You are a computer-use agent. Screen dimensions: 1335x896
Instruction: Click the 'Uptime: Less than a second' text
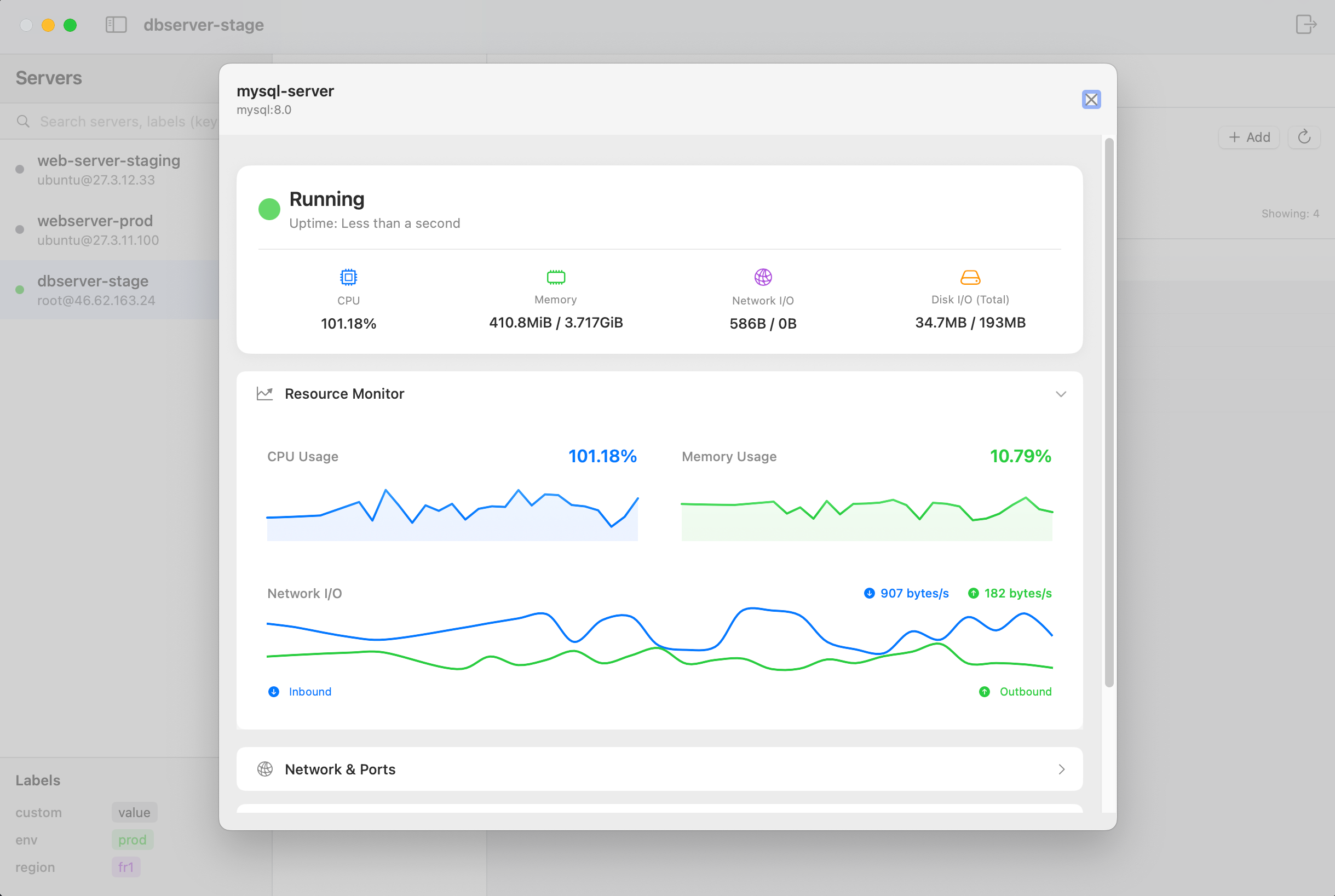click(x=374, y=223)
